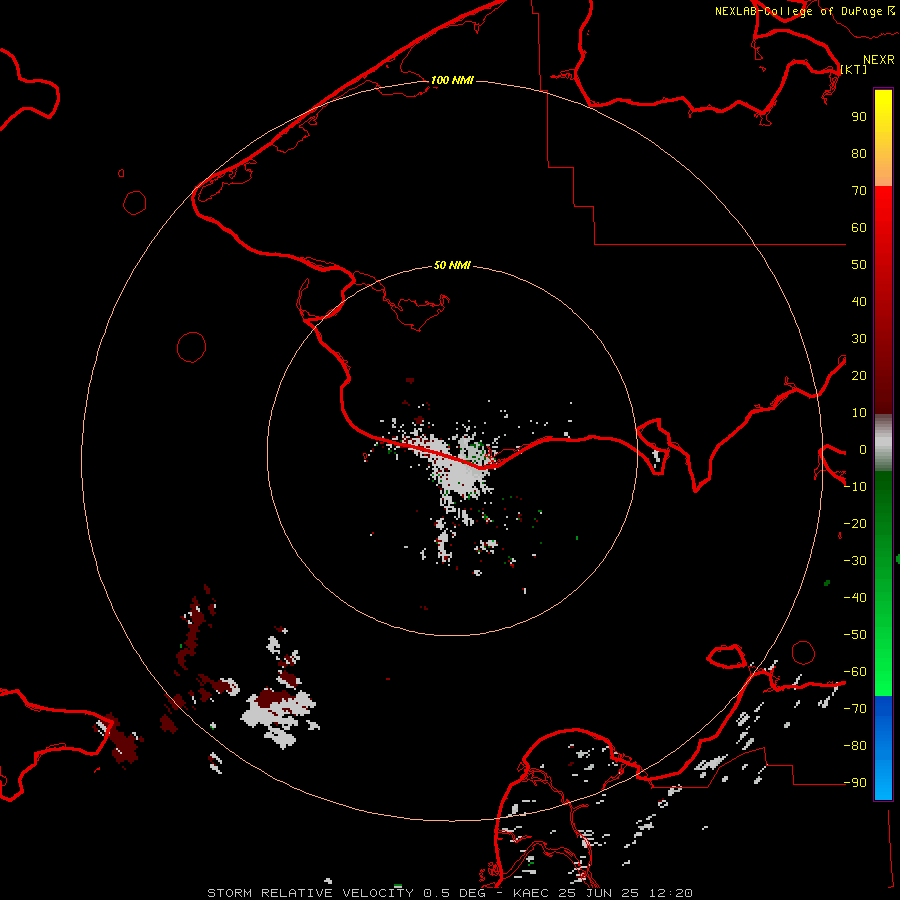900x900 pixels.
Task: Click the 90 value on the velocity scale
Action: coord(859,117)
